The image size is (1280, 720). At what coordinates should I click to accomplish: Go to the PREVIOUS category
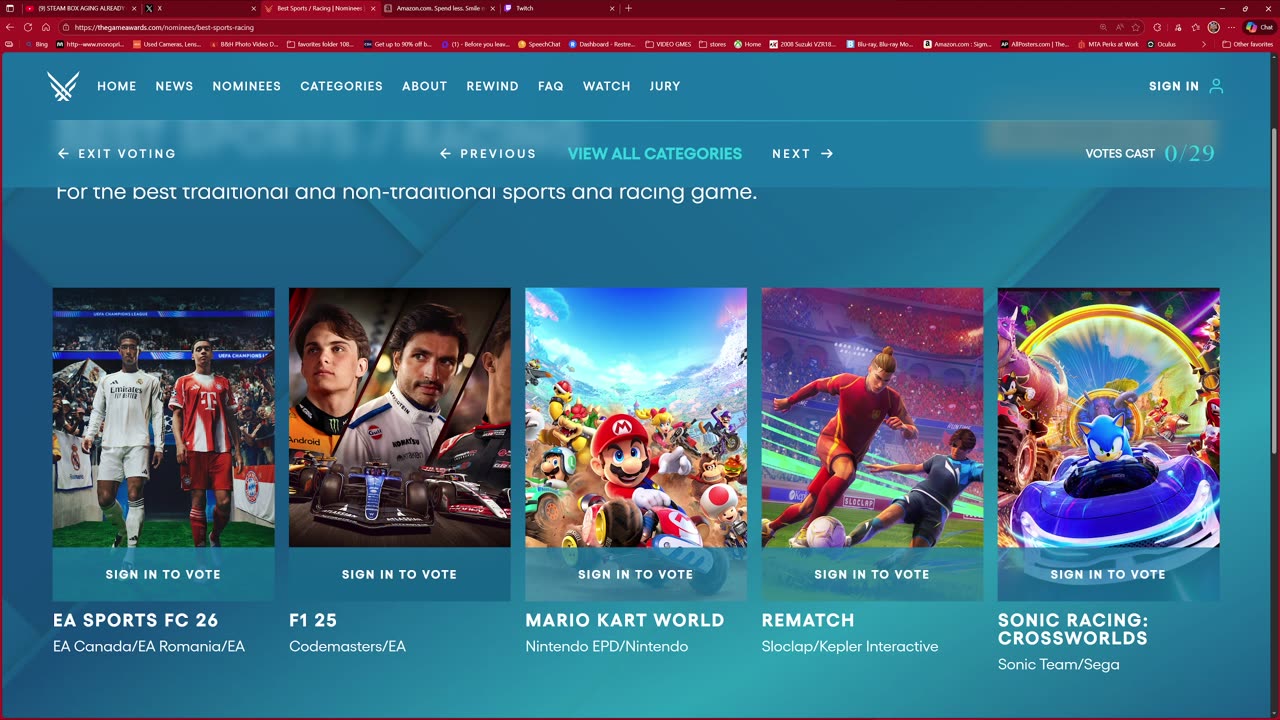488,154
